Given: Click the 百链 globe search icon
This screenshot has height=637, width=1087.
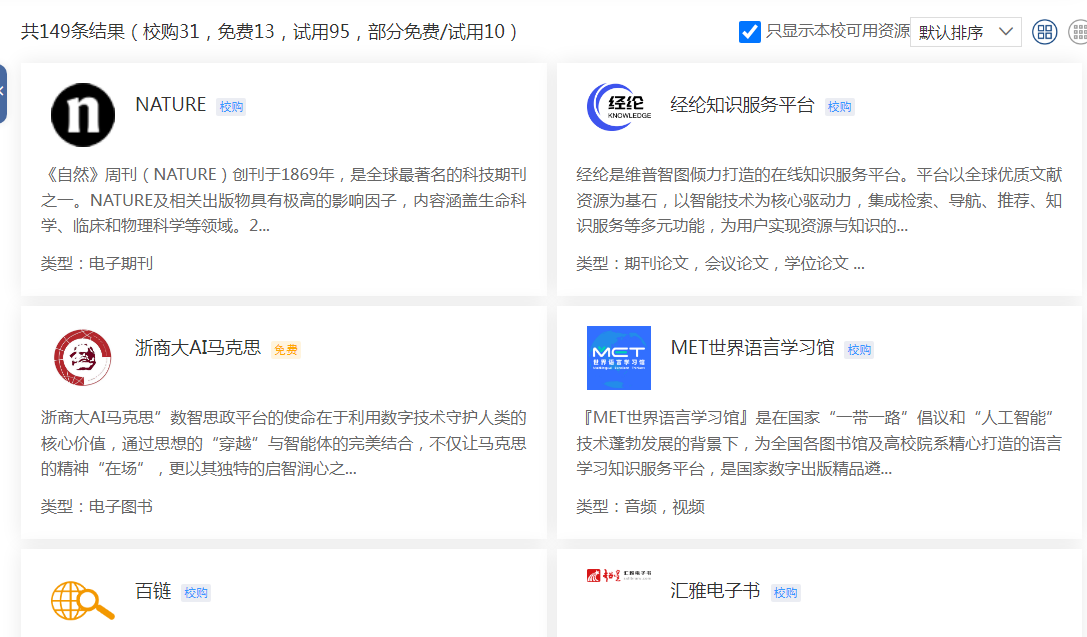Looking at the screenshot, I should tap(82, 600).
